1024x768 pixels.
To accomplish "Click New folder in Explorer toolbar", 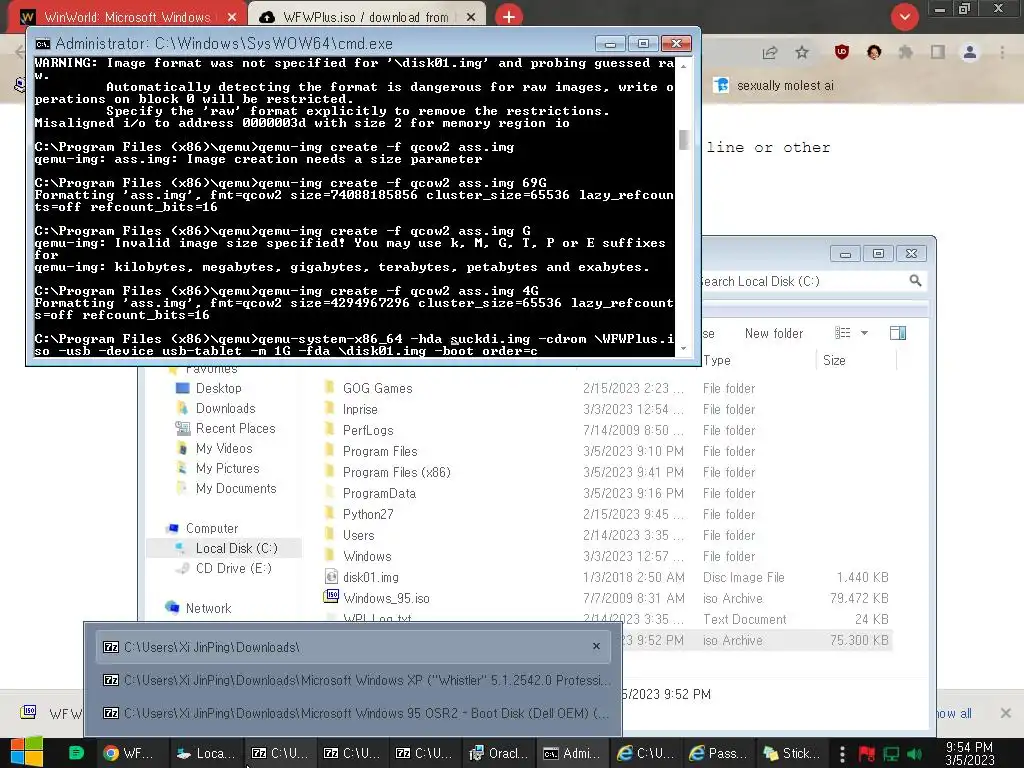I will (774, 334).
